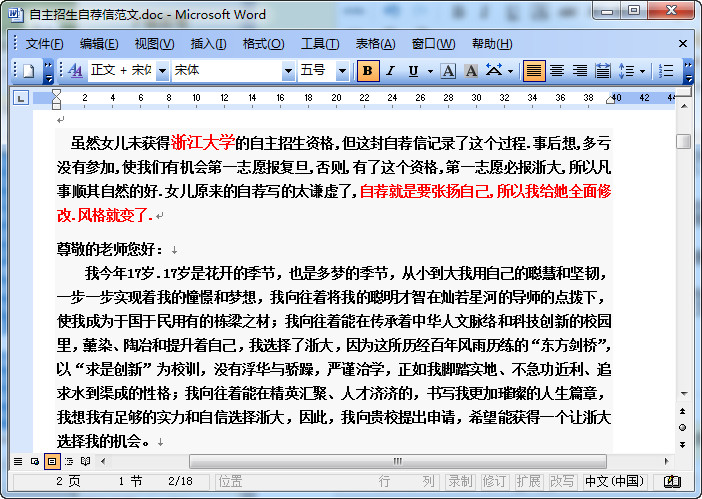Open the Style dropdown showing 正文 + 宋体
702x499 pixels.
(163, 71)
